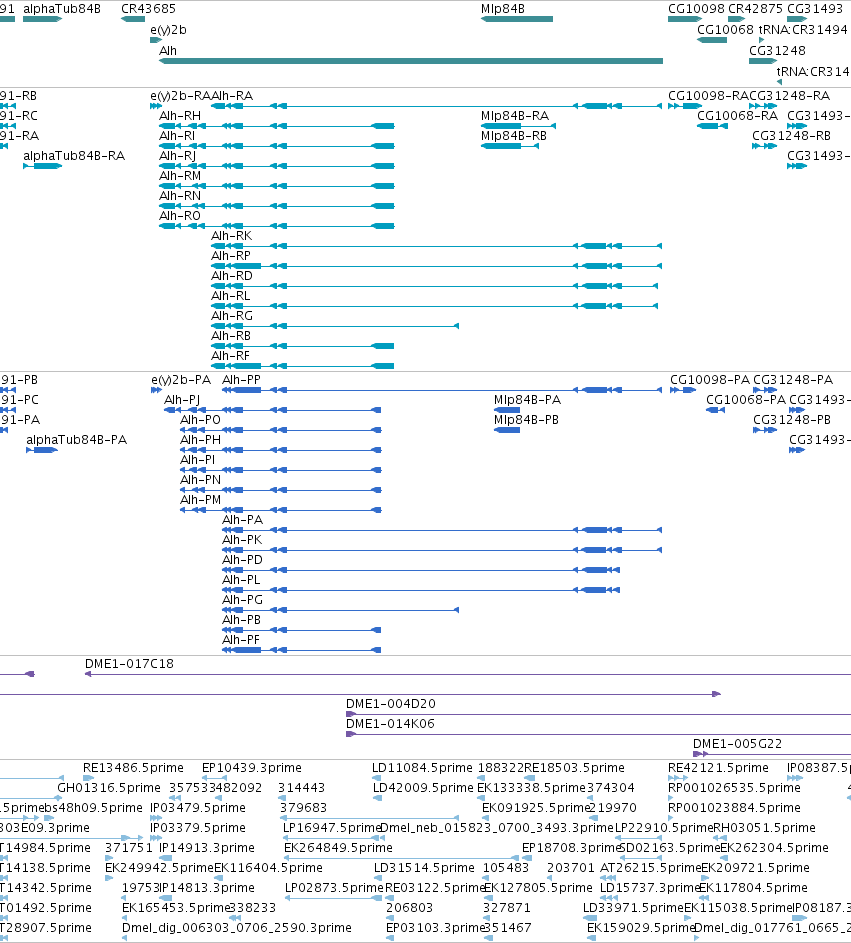Viewport: 851px width, 943px height.
Task: Select the Alh-PB protein label
Action: [241, 620]
